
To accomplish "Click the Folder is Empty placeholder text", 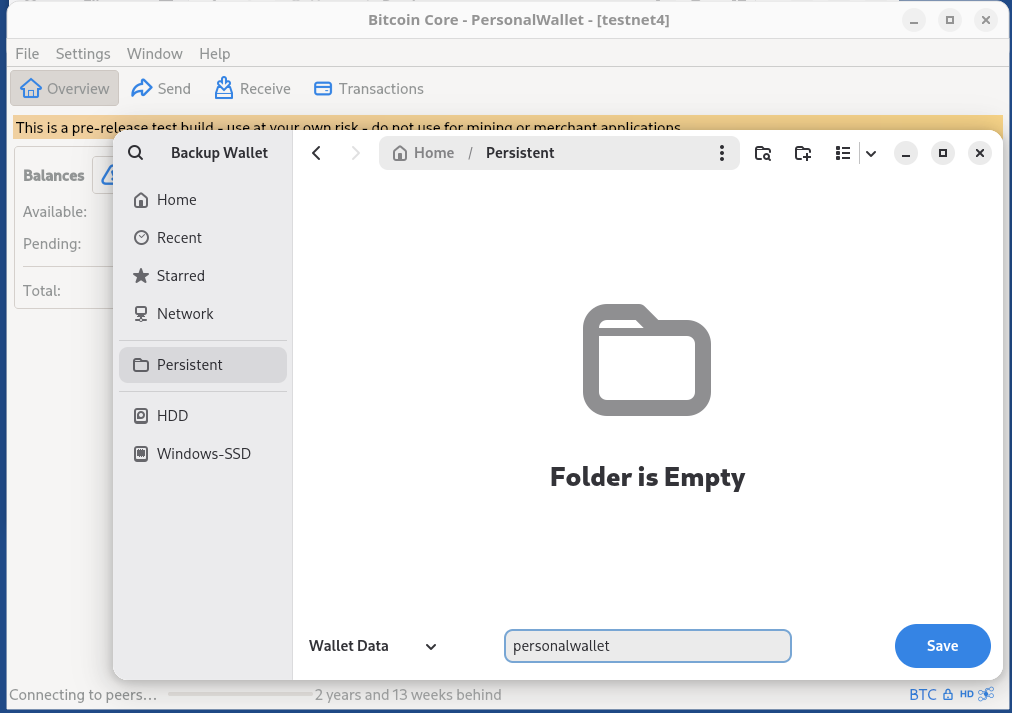I will 647,477.
